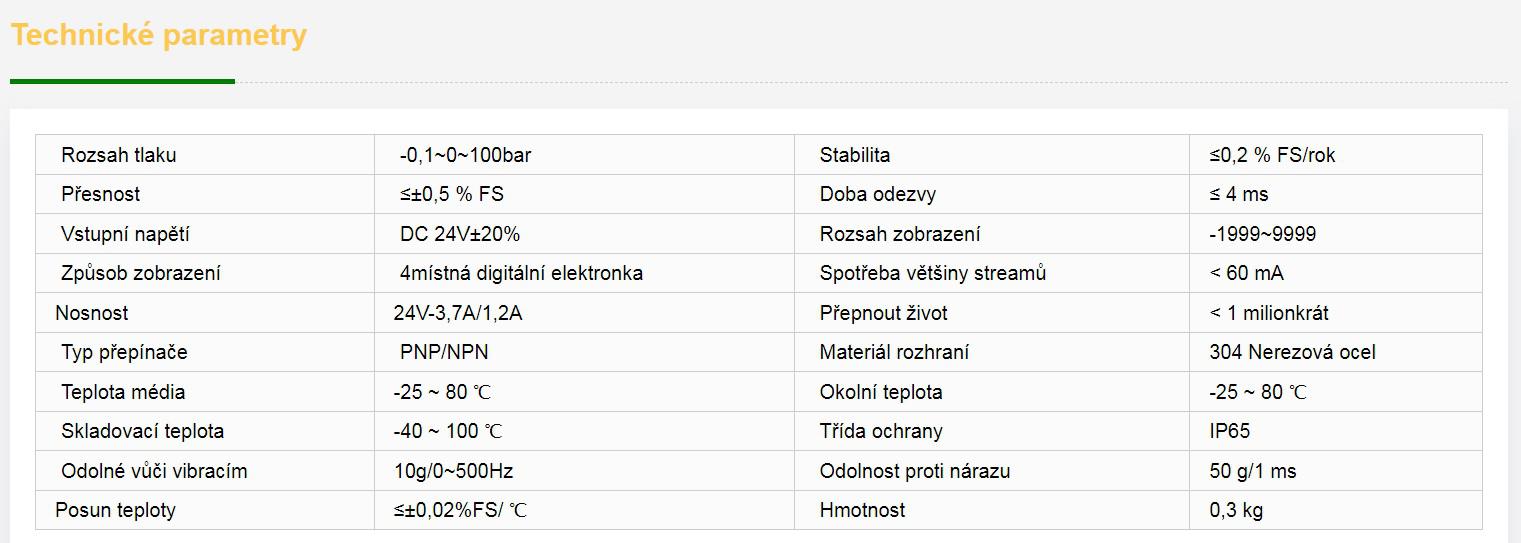Click the Nosnost value 24V-3,7A/1,2A

(x=458, y=313)
